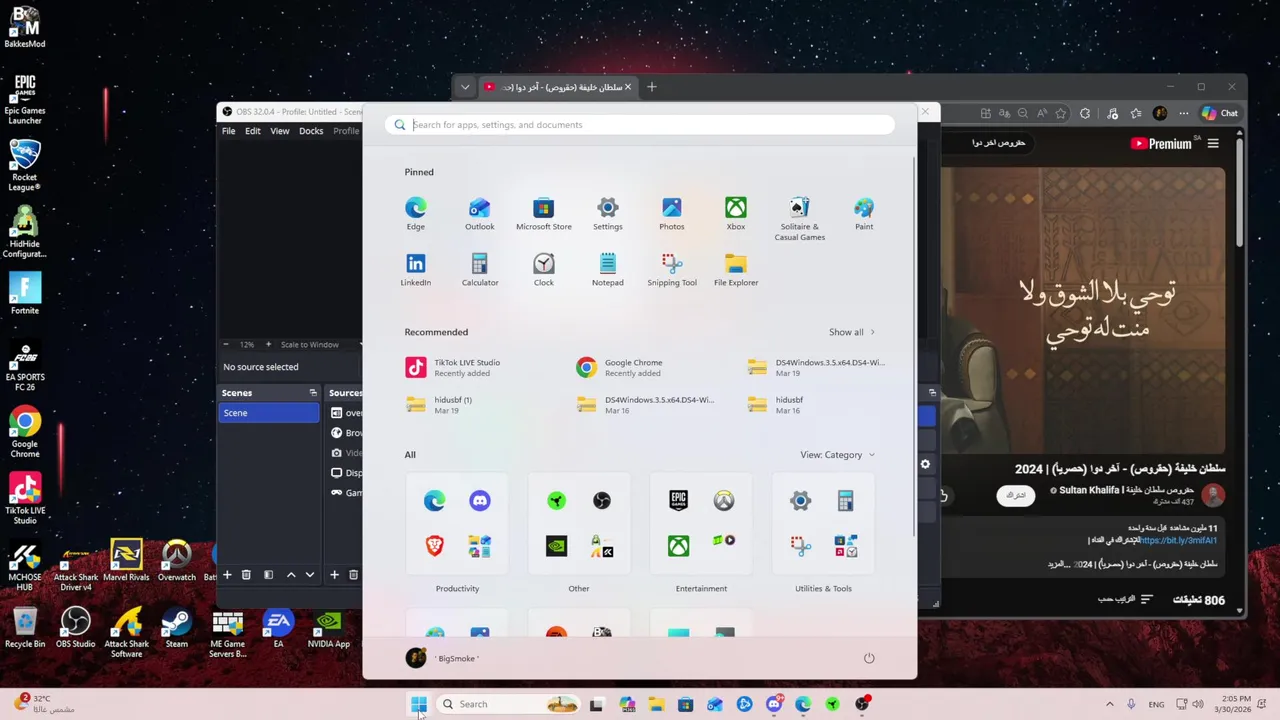1280x720 pixels.
Task: Launch Notepad from pinned apps
Action: pos(607,269)
